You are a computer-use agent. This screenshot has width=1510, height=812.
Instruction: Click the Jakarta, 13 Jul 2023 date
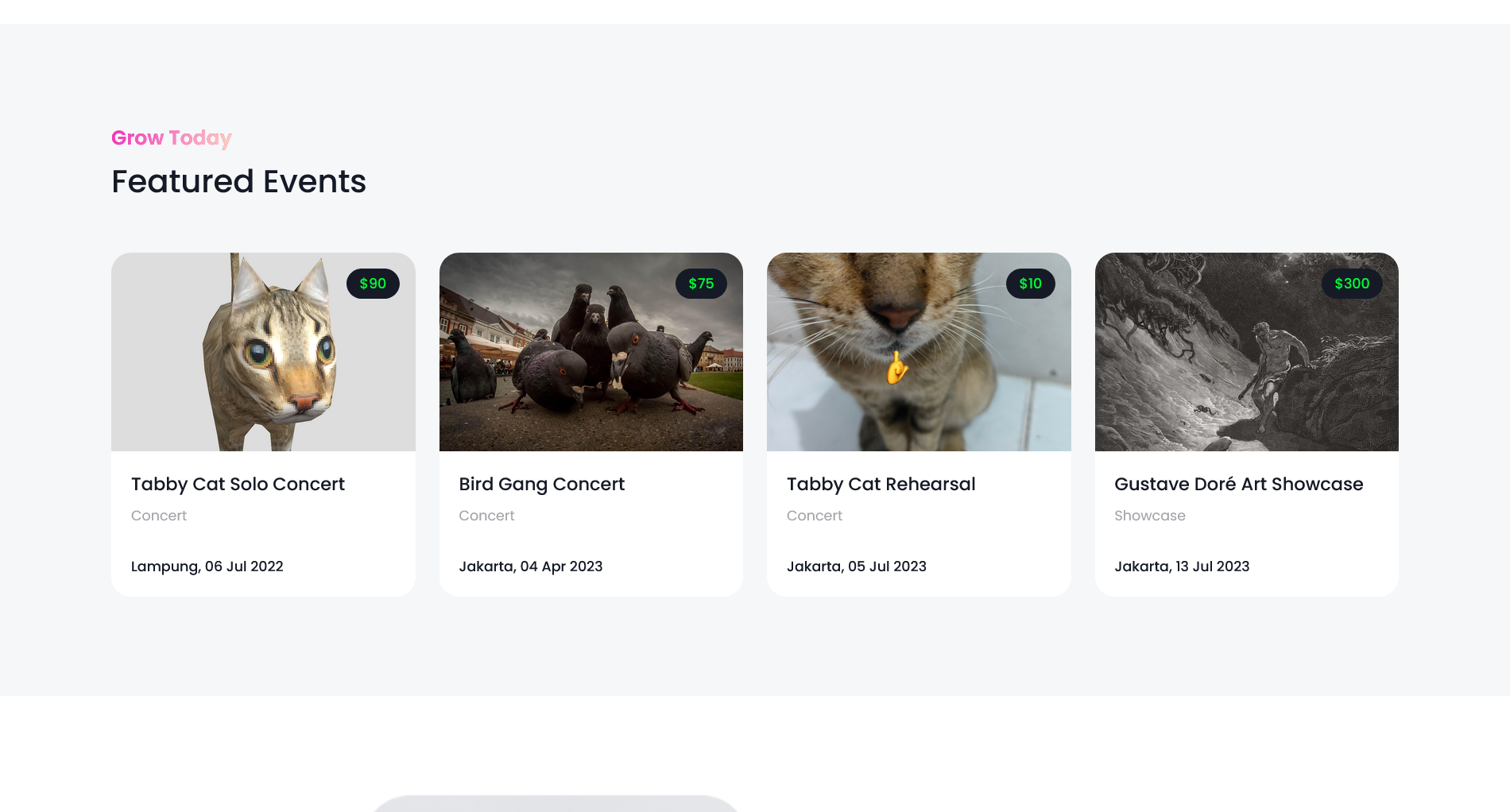tap(1182, 566)
